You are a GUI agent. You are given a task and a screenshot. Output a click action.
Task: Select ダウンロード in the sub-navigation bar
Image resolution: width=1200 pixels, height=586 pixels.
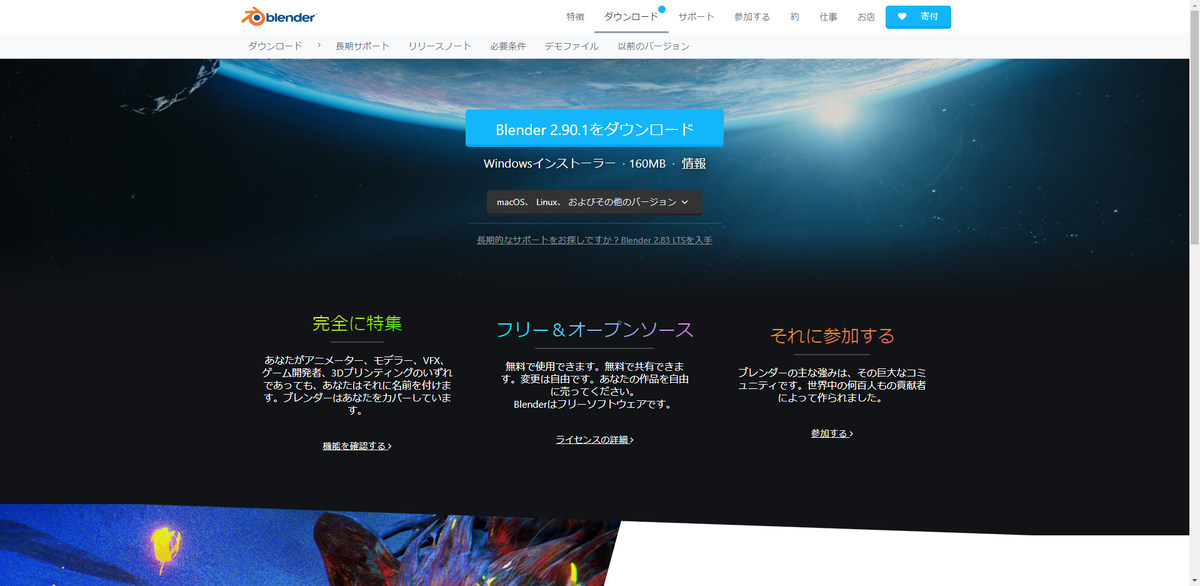pyautogui.click(x=275, y=46)
